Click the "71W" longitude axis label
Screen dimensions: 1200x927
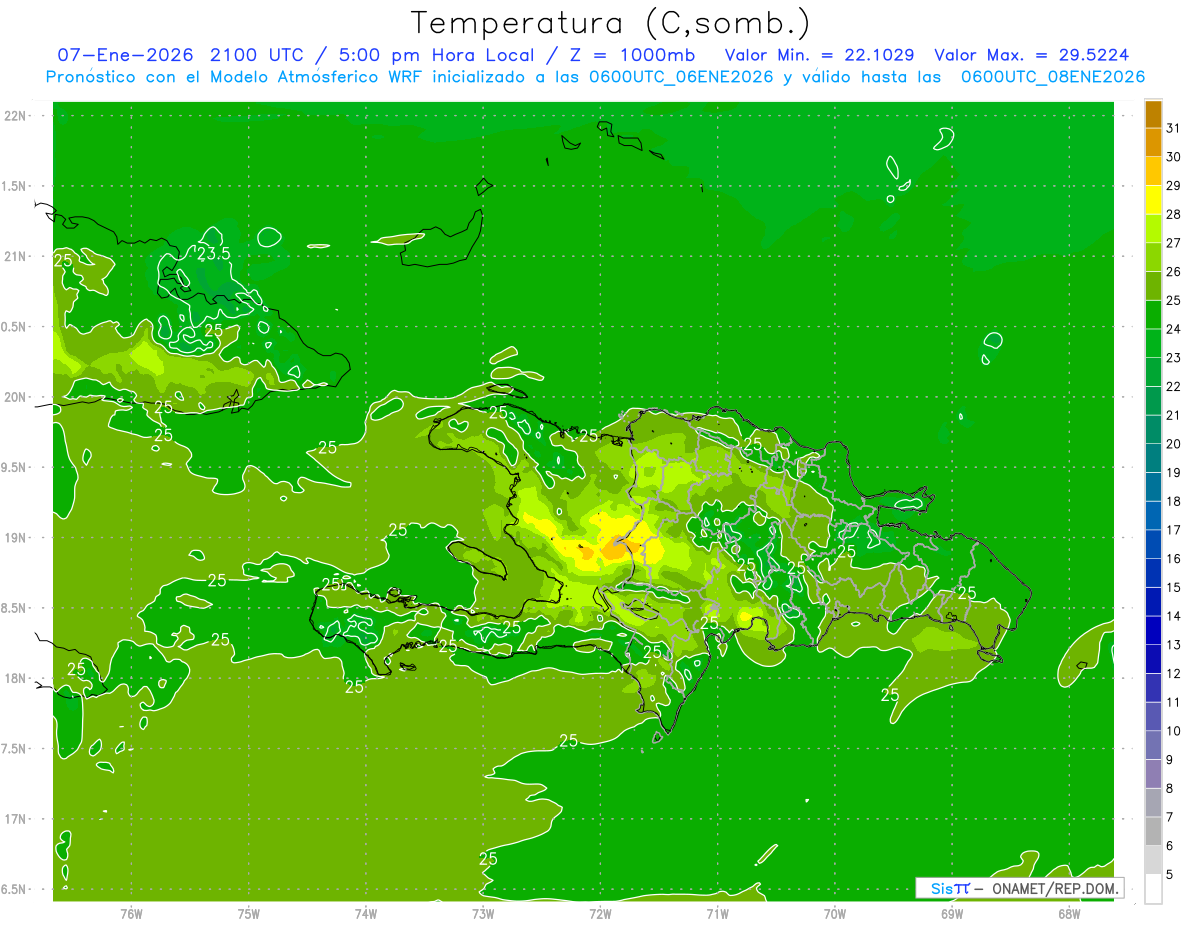click(x=717, y=913)
